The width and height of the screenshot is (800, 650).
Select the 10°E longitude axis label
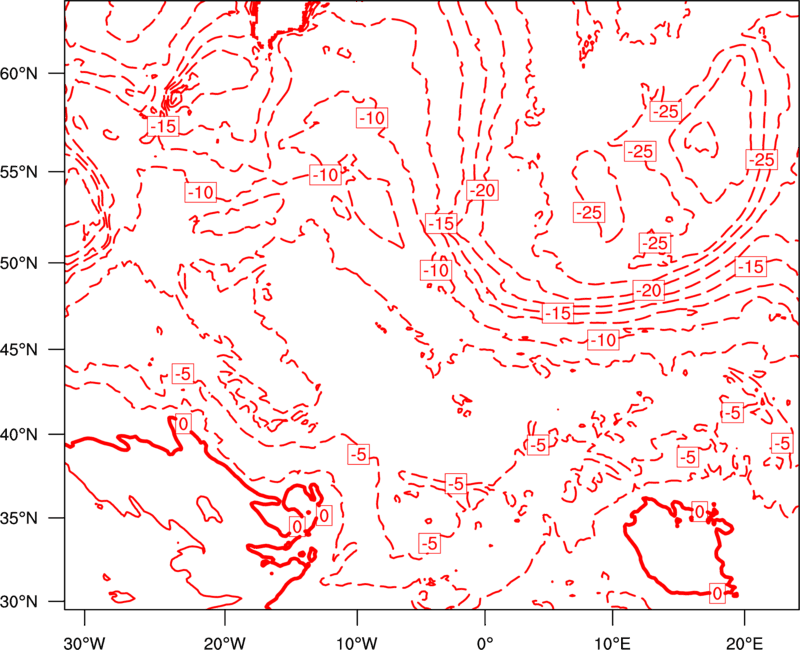(x=611, y=643)
